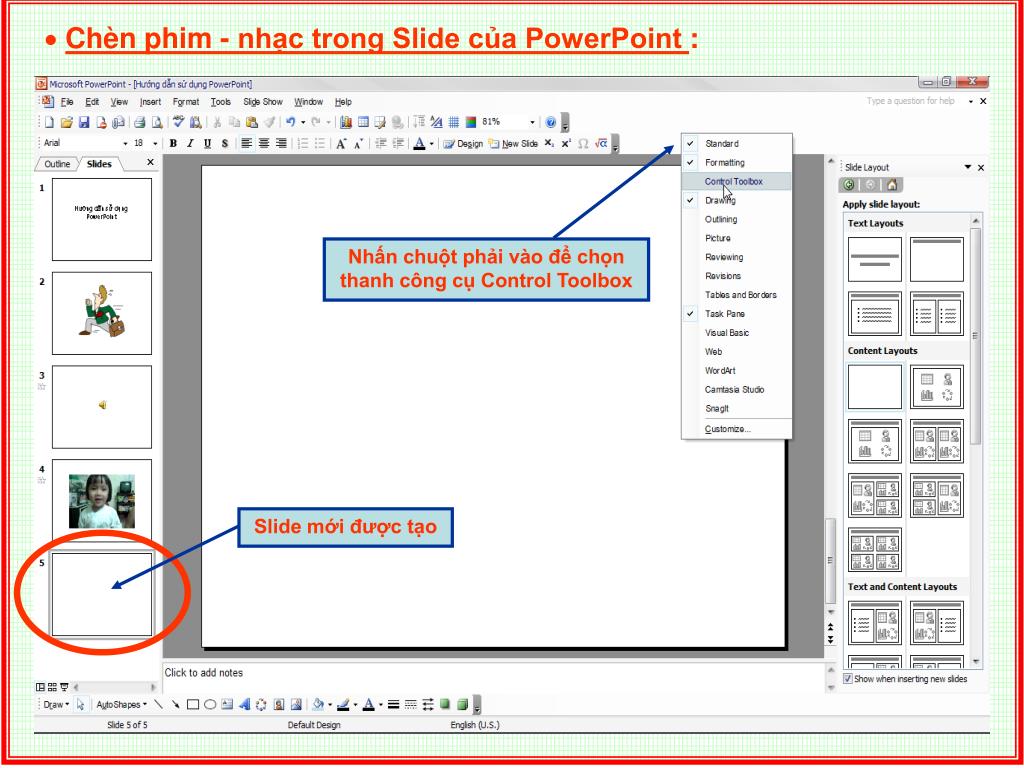Select the Arrow tool in Drawing toolbar
Screen dimensions: 1024x768
click(x=175, y=705)
